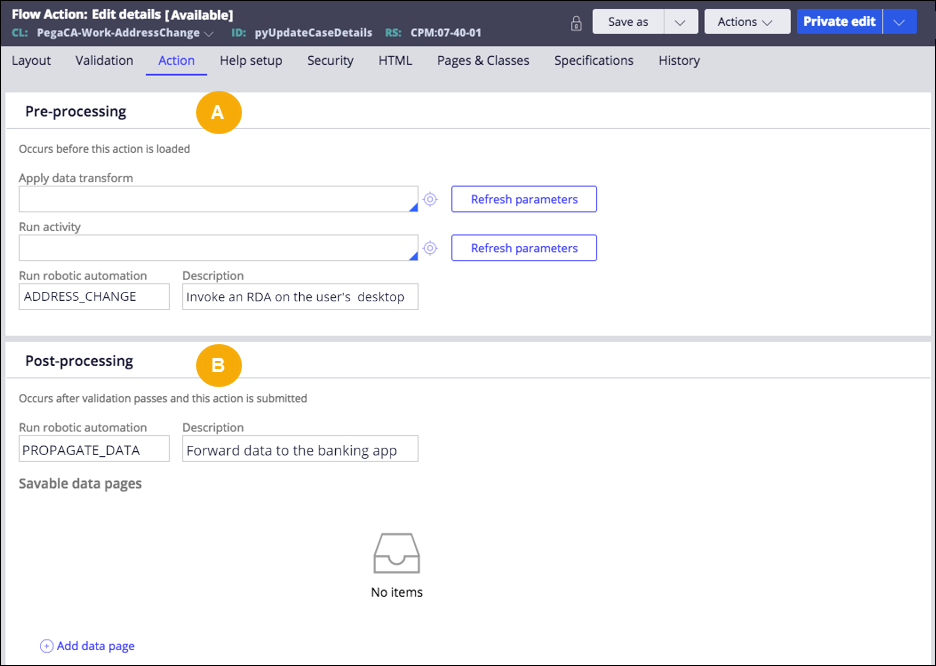The image size is (936, 666).
Task: Click the PROPAGATE_DATA robotic automation field
Action: (x=94, y=449)
